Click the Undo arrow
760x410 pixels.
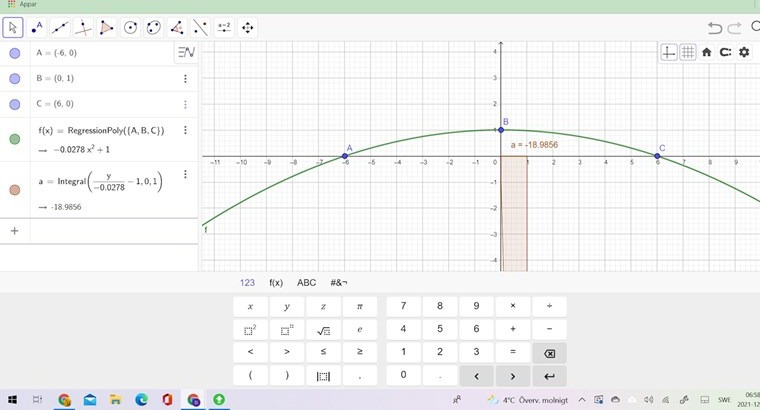(x=714, y=28)
